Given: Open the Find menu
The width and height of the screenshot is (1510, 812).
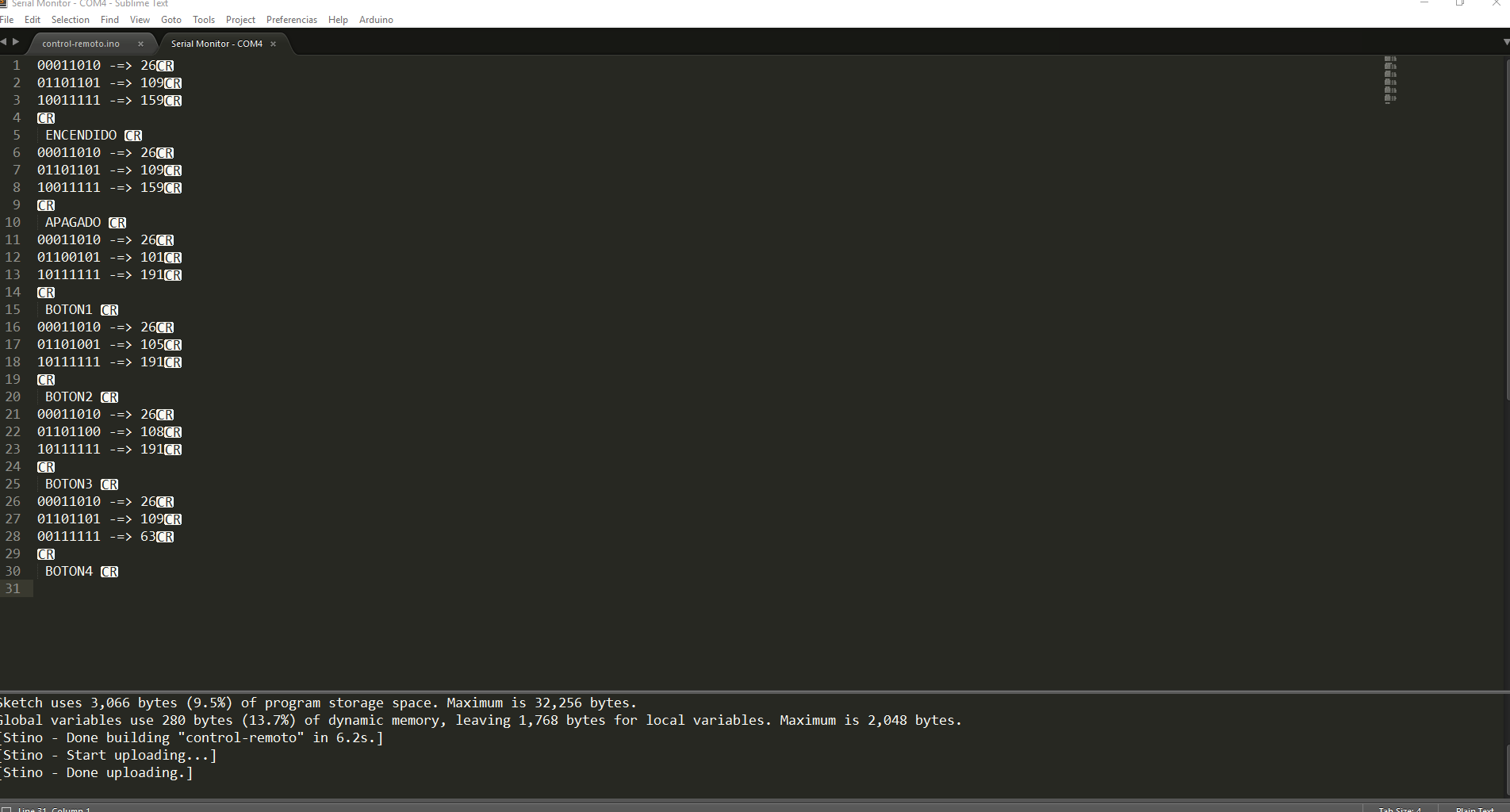Looking at the screenshot, I should [x=109, y=19].
